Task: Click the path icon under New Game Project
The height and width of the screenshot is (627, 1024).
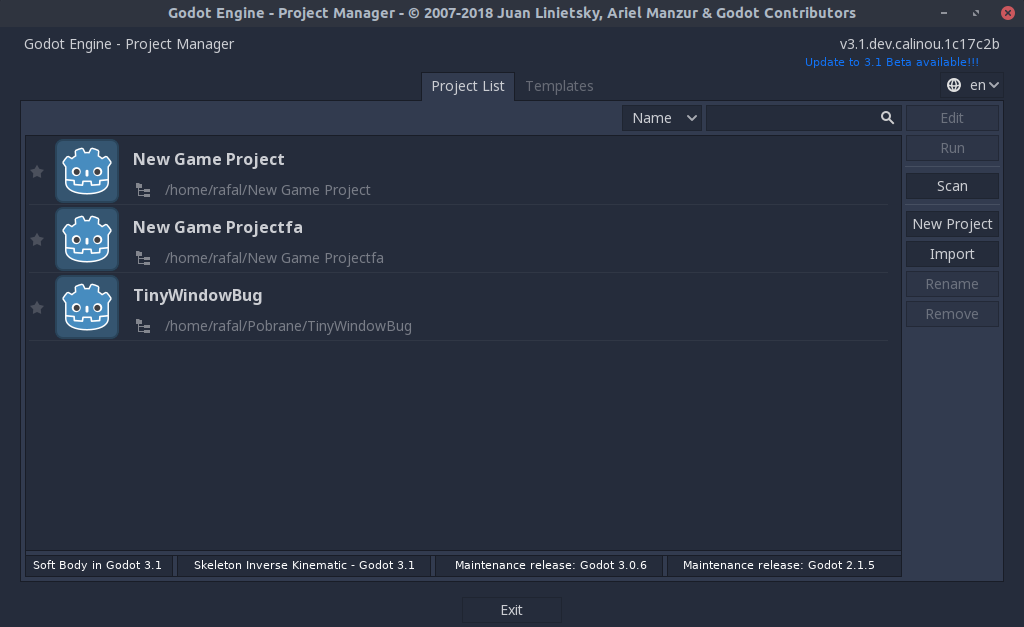Action: 143,190
